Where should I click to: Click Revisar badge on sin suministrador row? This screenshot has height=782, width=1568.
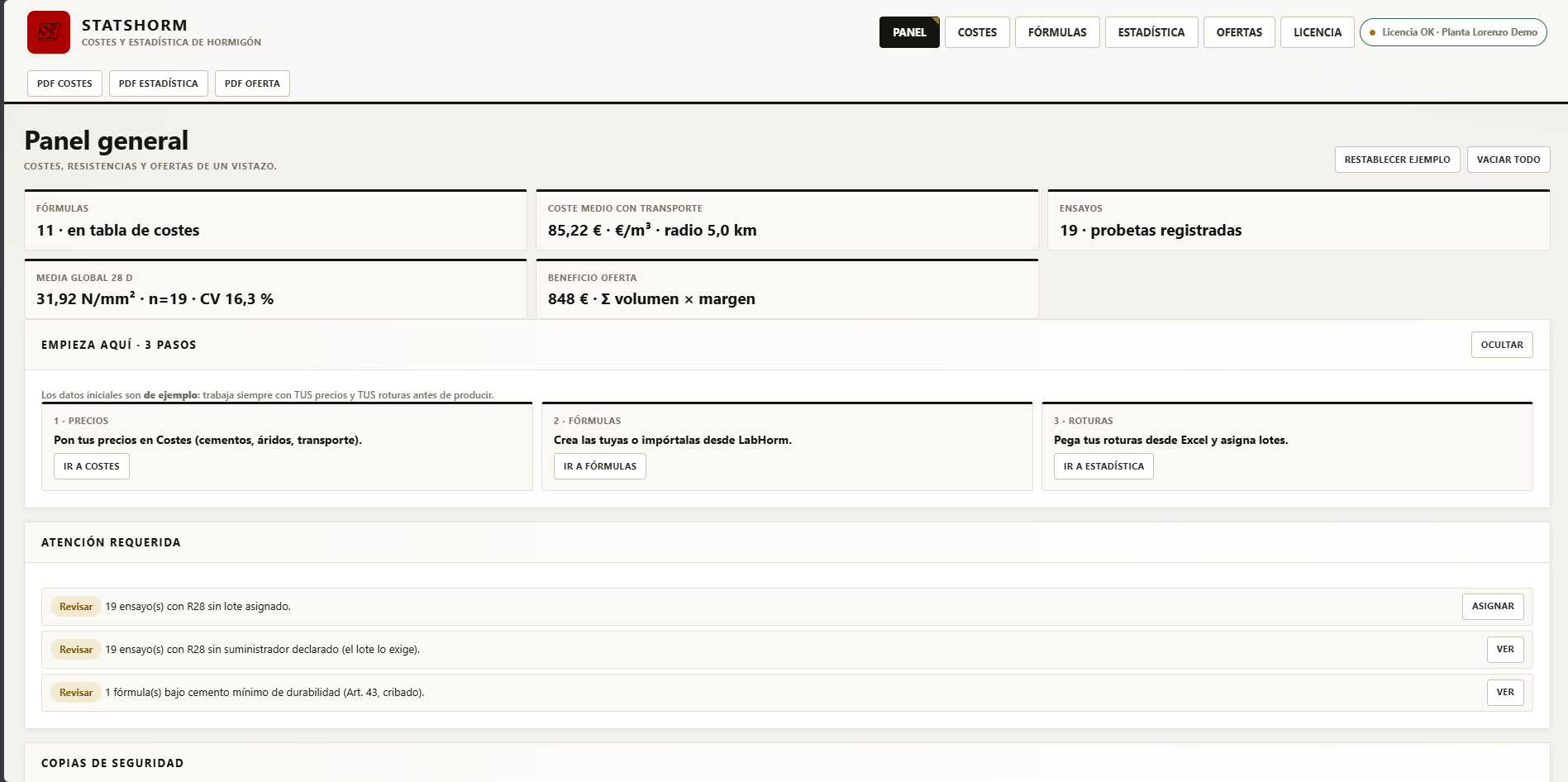point(76,650)
